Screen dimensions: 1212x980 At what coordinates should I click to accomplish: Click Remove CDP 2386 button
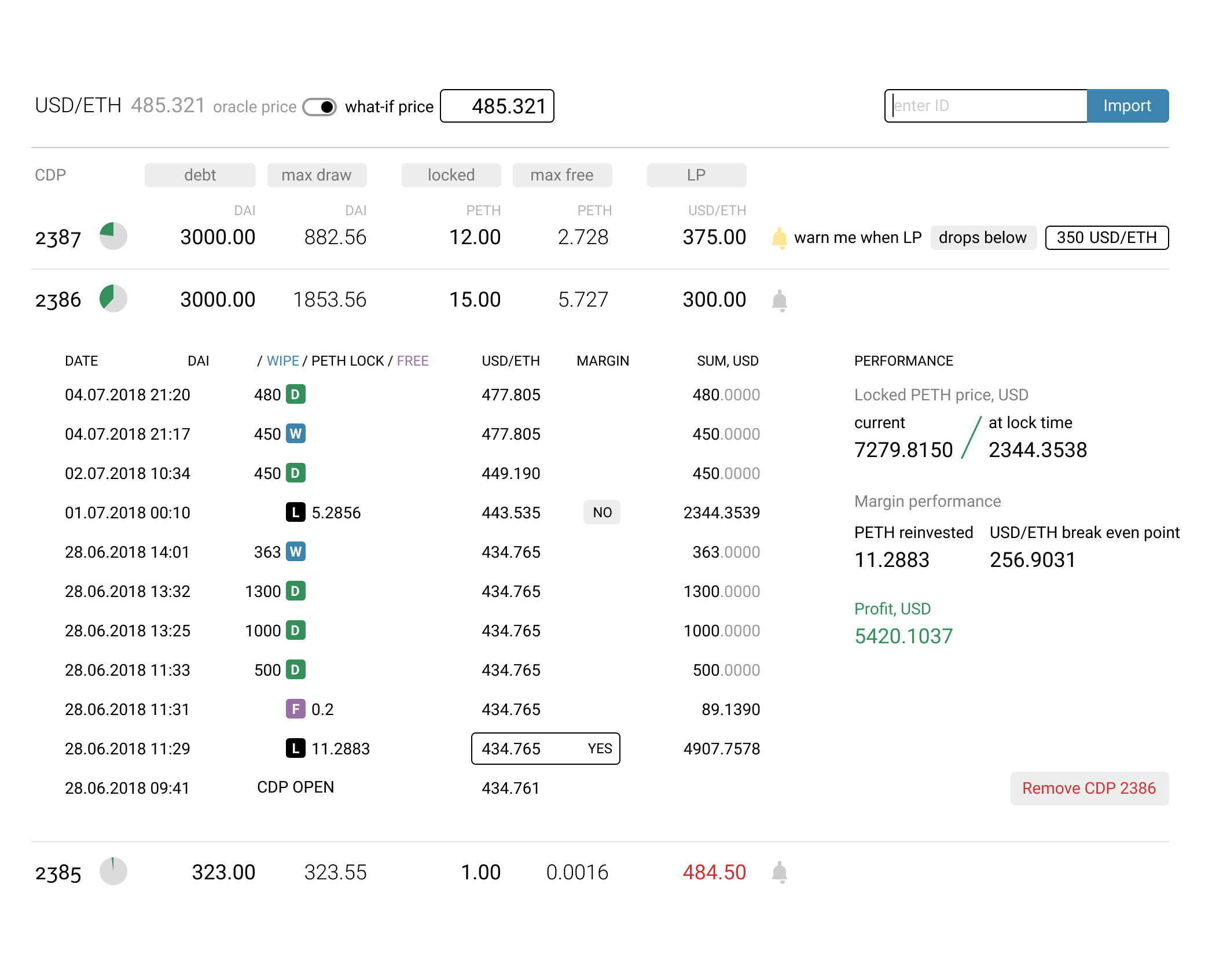[x=1089, y=788]
